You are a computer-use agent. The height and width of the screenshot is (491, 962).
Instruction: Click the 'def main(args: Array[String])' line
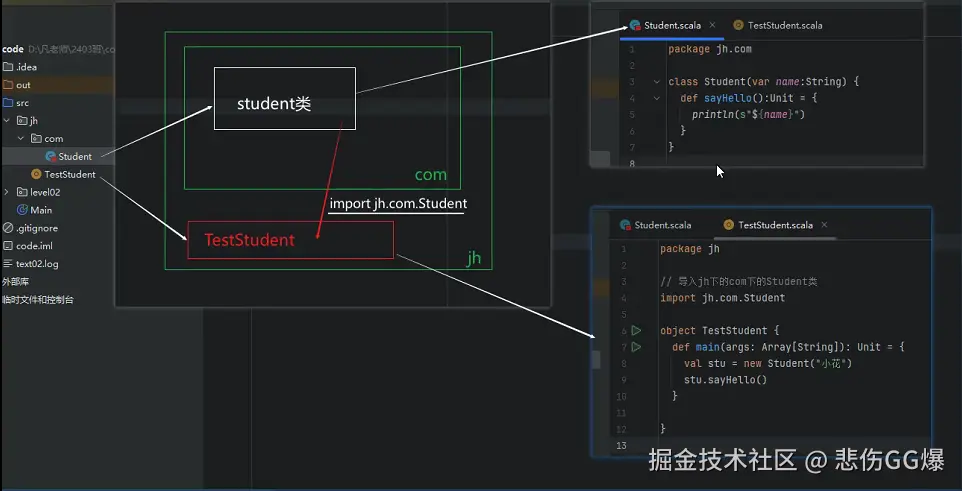click(788, 347)
